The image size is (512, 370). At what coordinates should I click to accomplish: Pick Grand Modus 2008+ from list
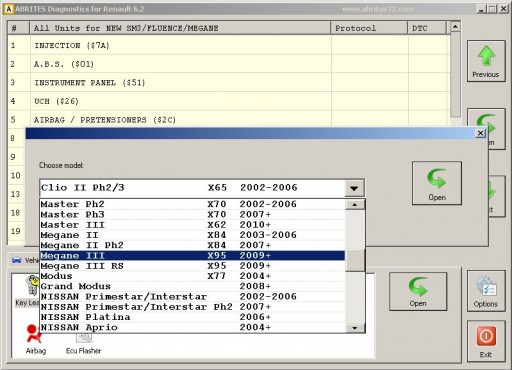click(192, 286)
